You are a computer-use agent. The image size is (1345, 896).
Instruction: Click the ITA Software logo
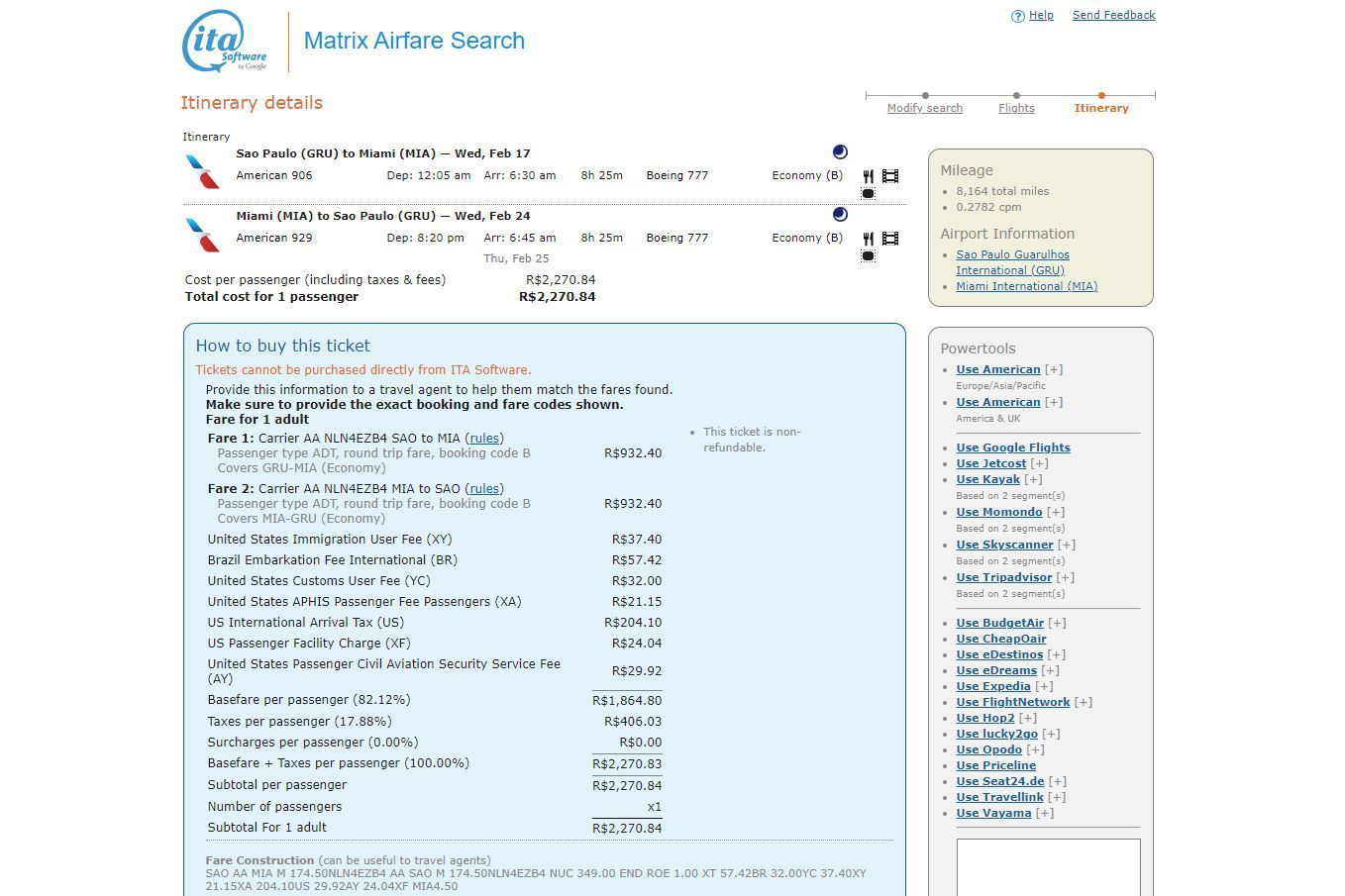click(x=225, y=42)
